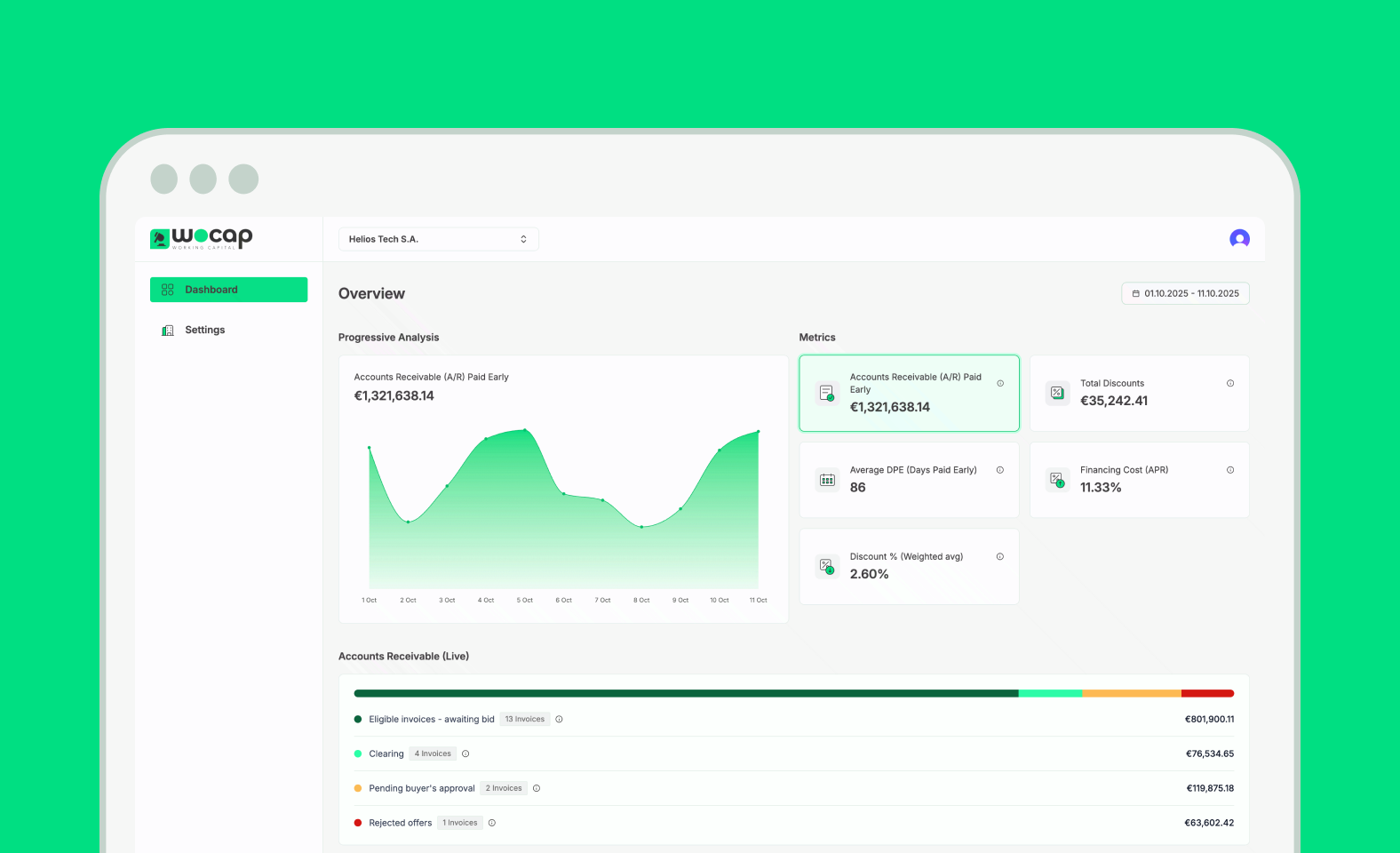1400x853 pixels.
Task: Click the 13 Invoices badge
Action: [x=525, y=719]
